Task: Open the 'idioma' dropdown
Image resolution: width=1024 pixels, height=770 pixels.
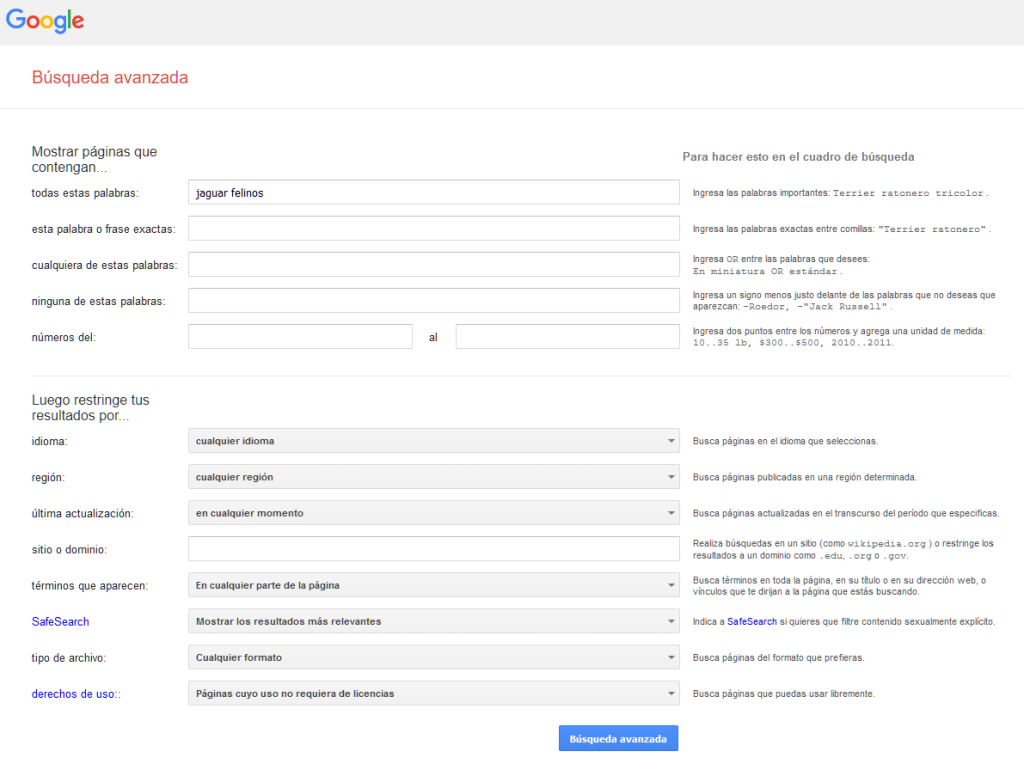Action: (434, 441)
